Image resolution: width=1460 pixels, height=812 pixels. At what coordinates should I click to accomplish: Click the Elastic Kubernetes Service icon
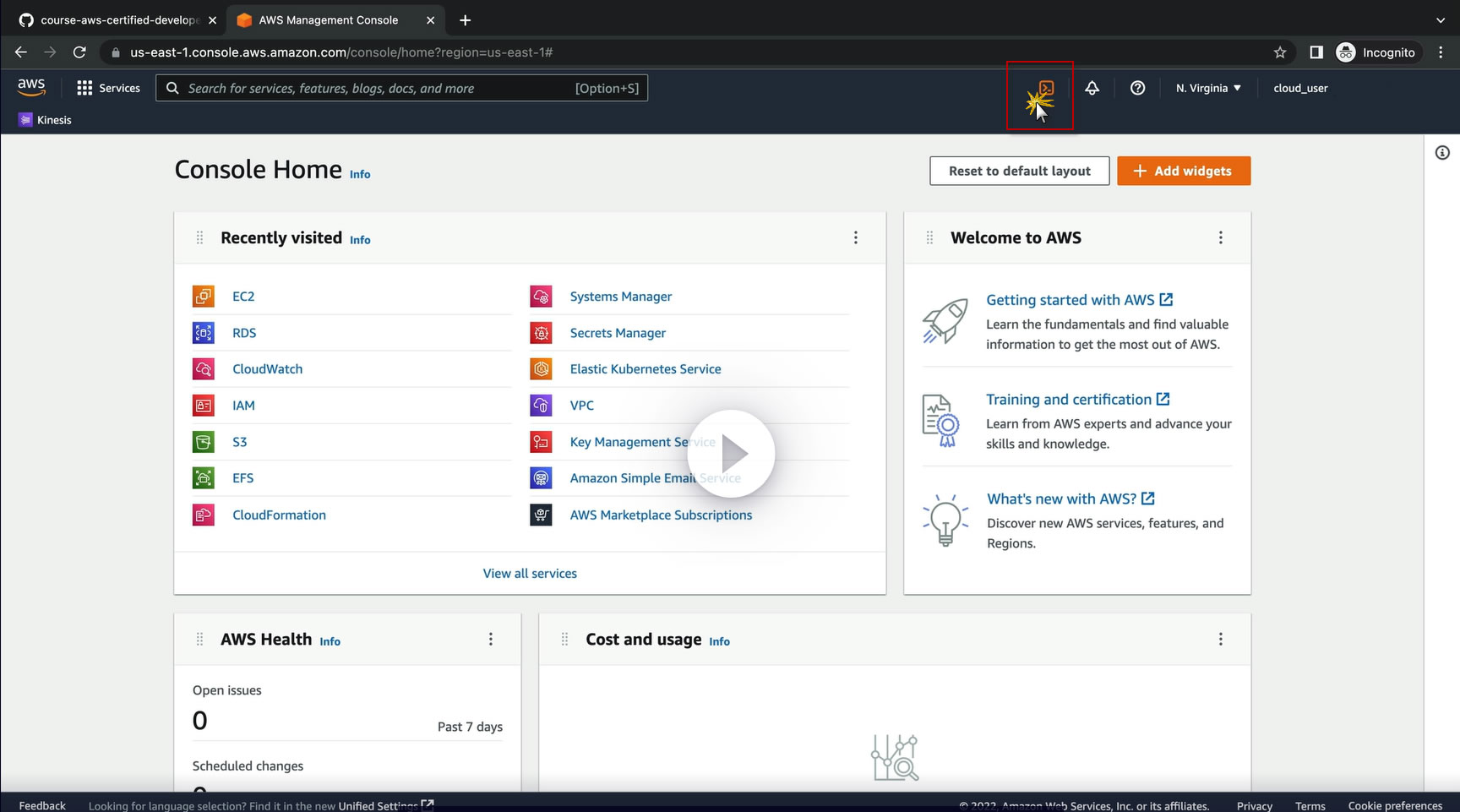point(541,369)
